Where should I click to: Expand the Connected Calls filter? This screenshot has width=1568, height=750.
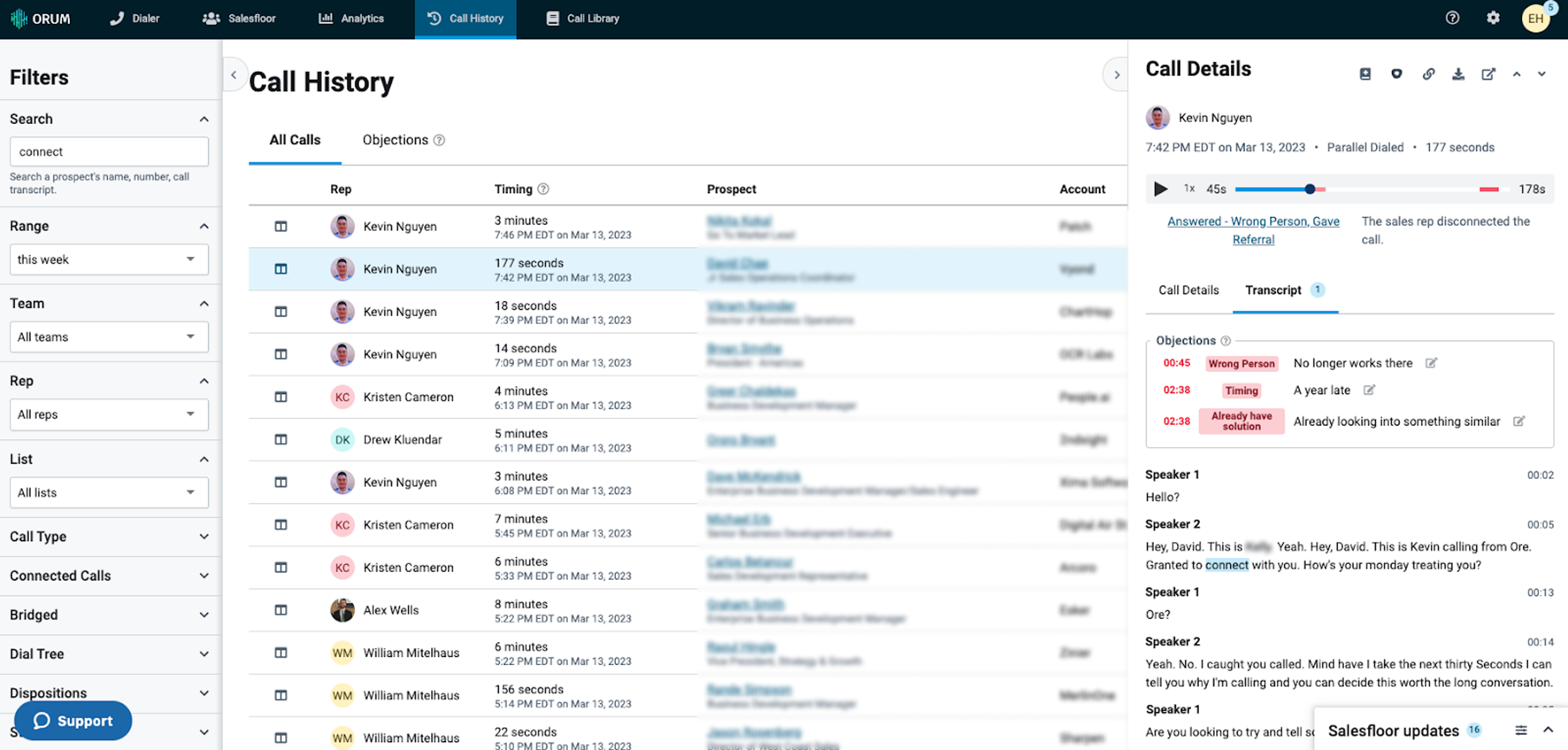click(204, 576)
